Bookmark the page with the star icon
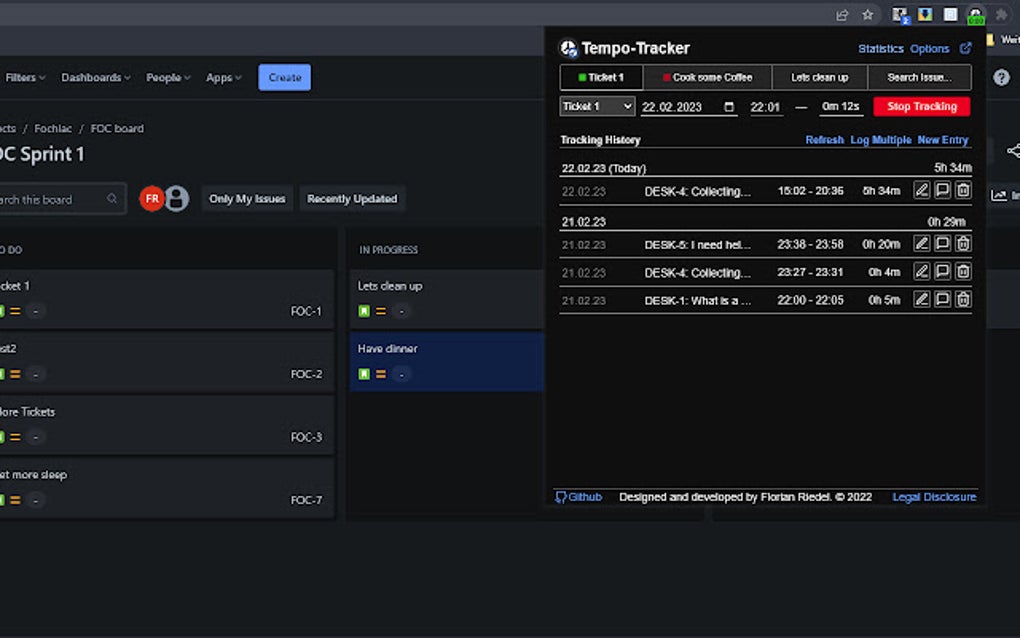This screenshot has width=1020, height=638. (x=866, y=15)
